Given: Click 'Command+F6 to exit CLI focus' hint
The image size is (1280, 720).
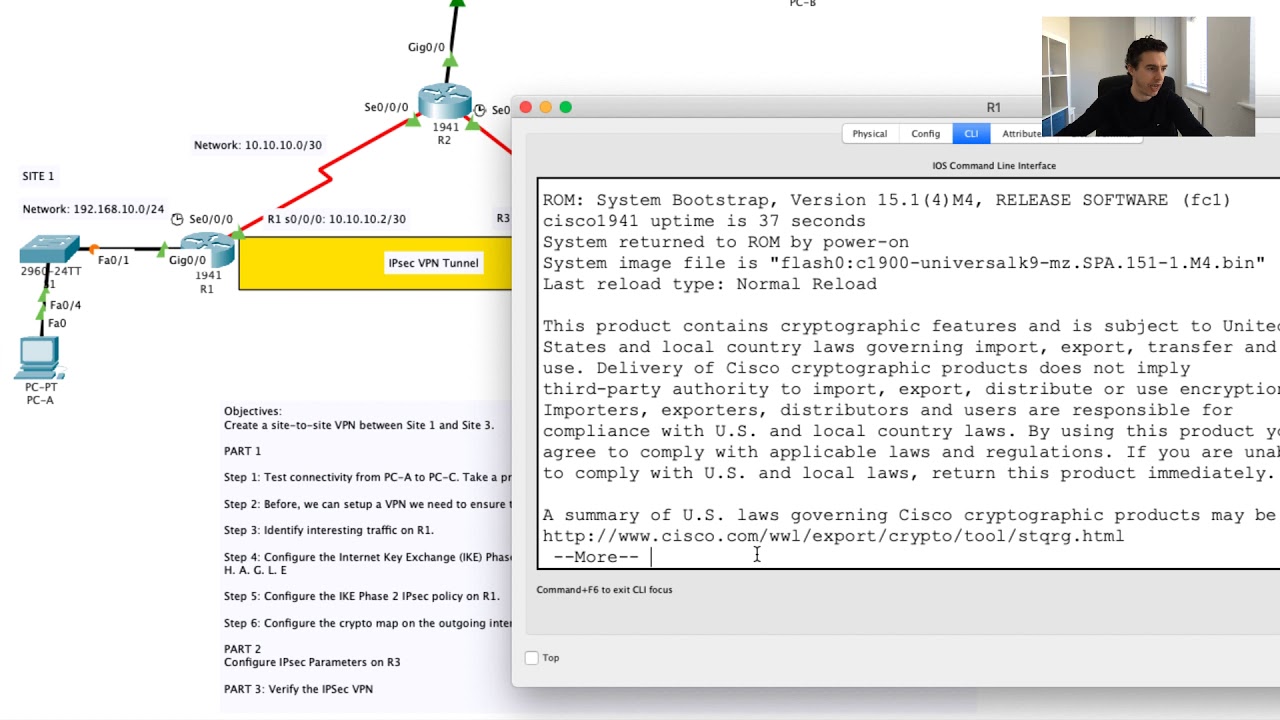Looking at the screenshot, I should tap(604, 590).
